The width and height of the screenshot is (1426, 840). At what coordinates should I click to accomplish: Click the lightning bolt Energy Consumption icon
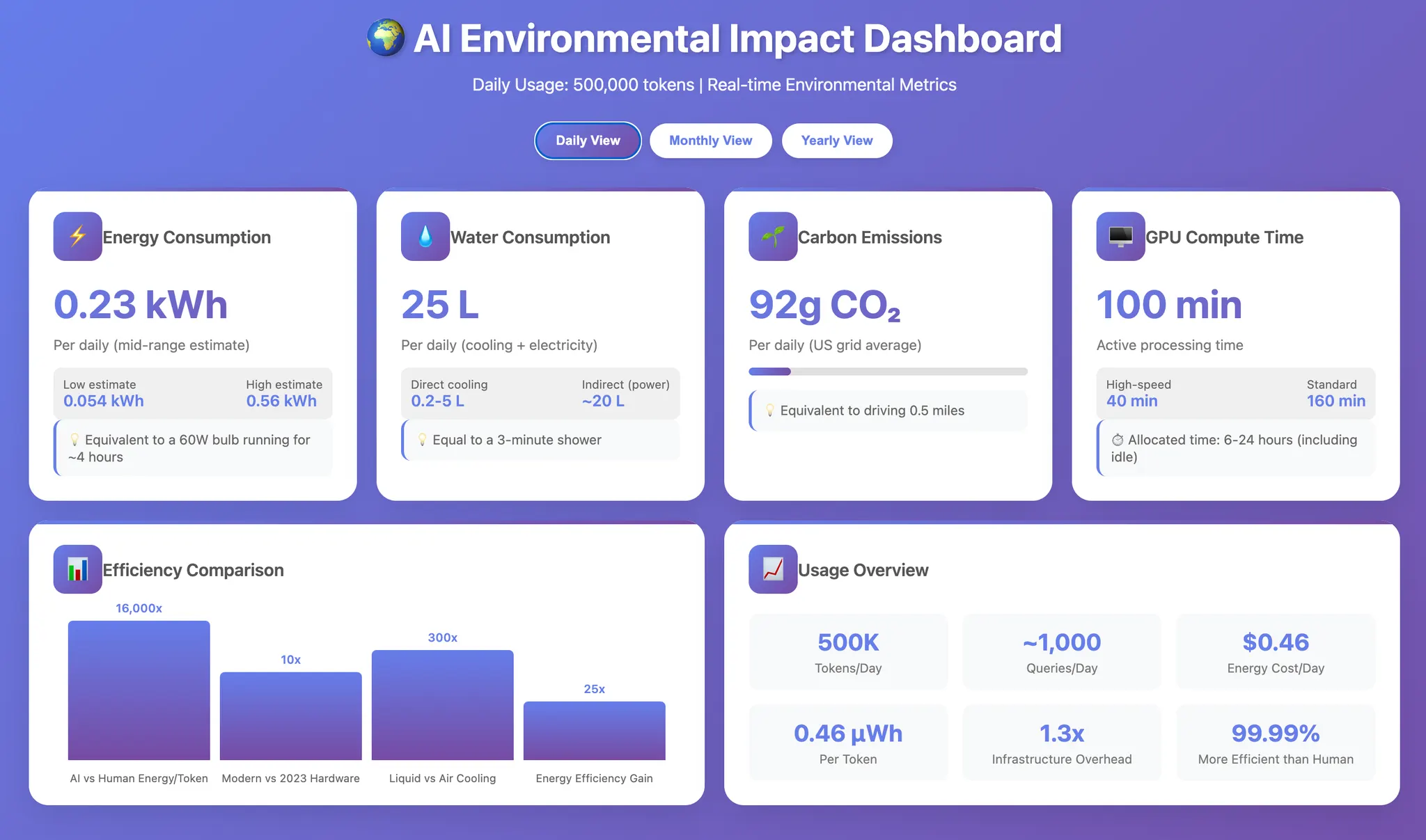point(78,237)
